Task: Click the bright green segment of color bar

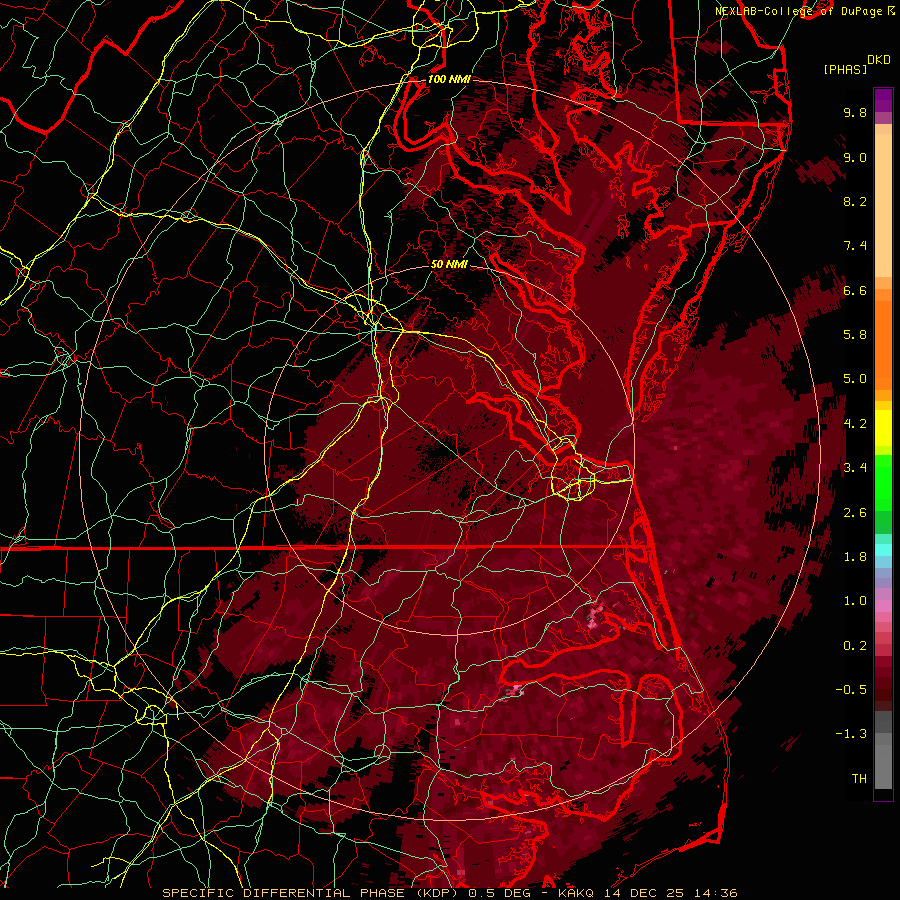Action: pyautogui.click(x=883, y=482)
